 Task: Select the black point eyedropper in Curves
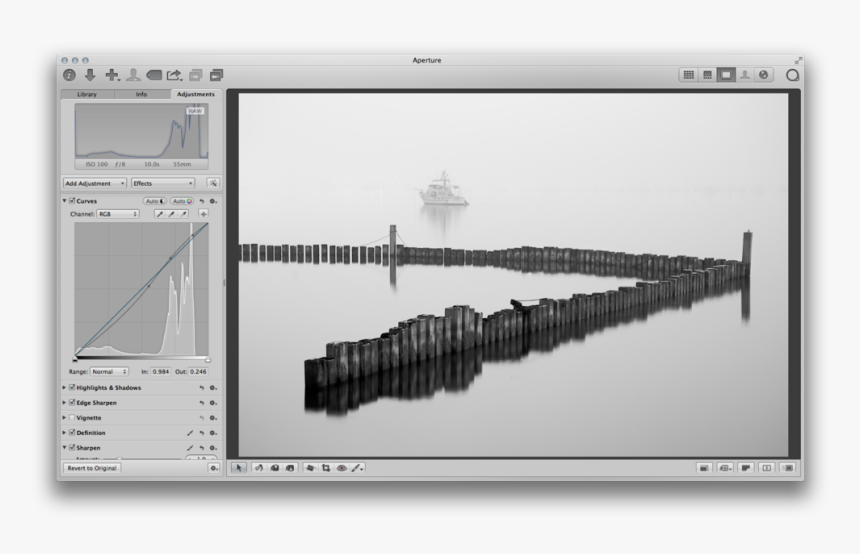point(160,214)
